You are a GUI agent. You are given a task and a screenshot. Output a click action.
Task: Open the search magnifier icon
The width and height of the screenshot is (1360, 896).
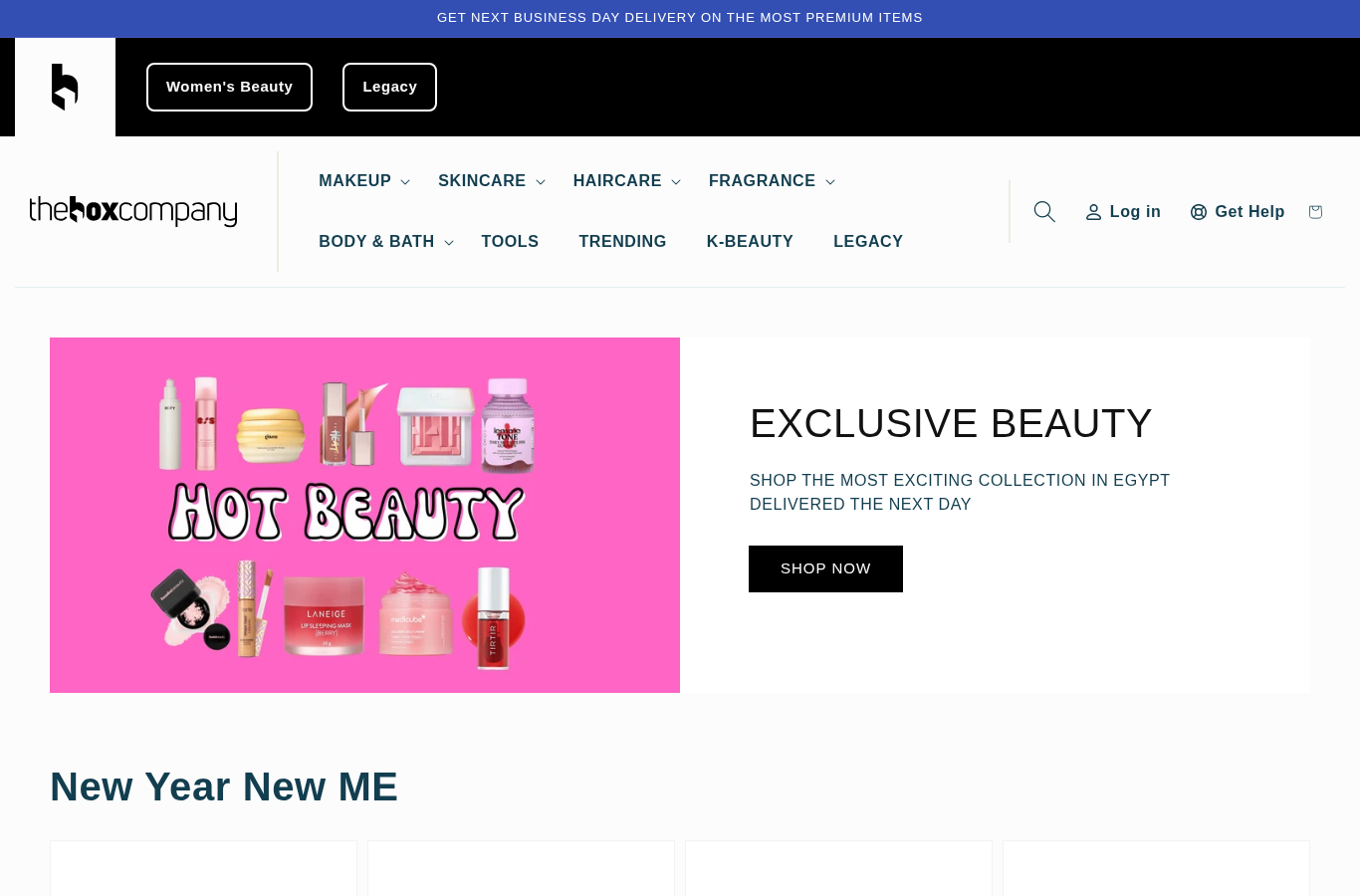1044,211
